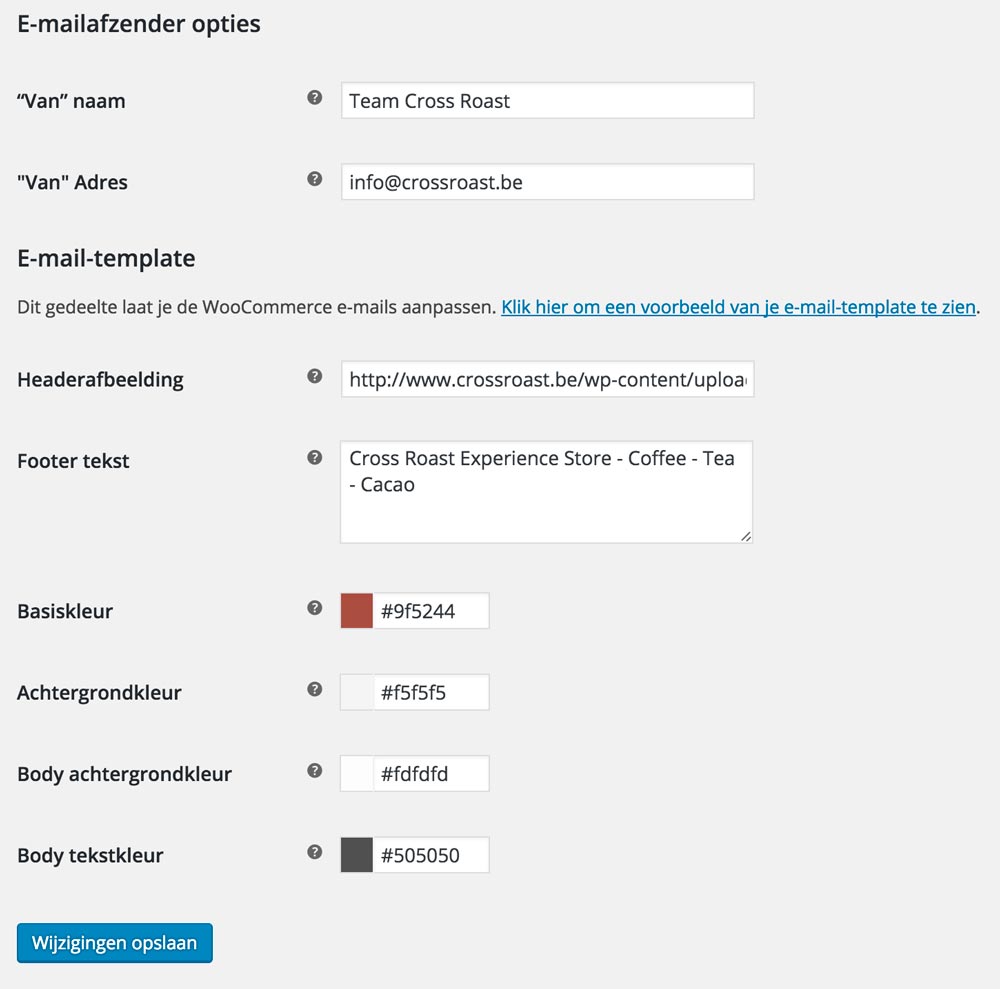Focus the info@crossroast.be address field
Viewport: 1000px width, 989px height.
547,183
